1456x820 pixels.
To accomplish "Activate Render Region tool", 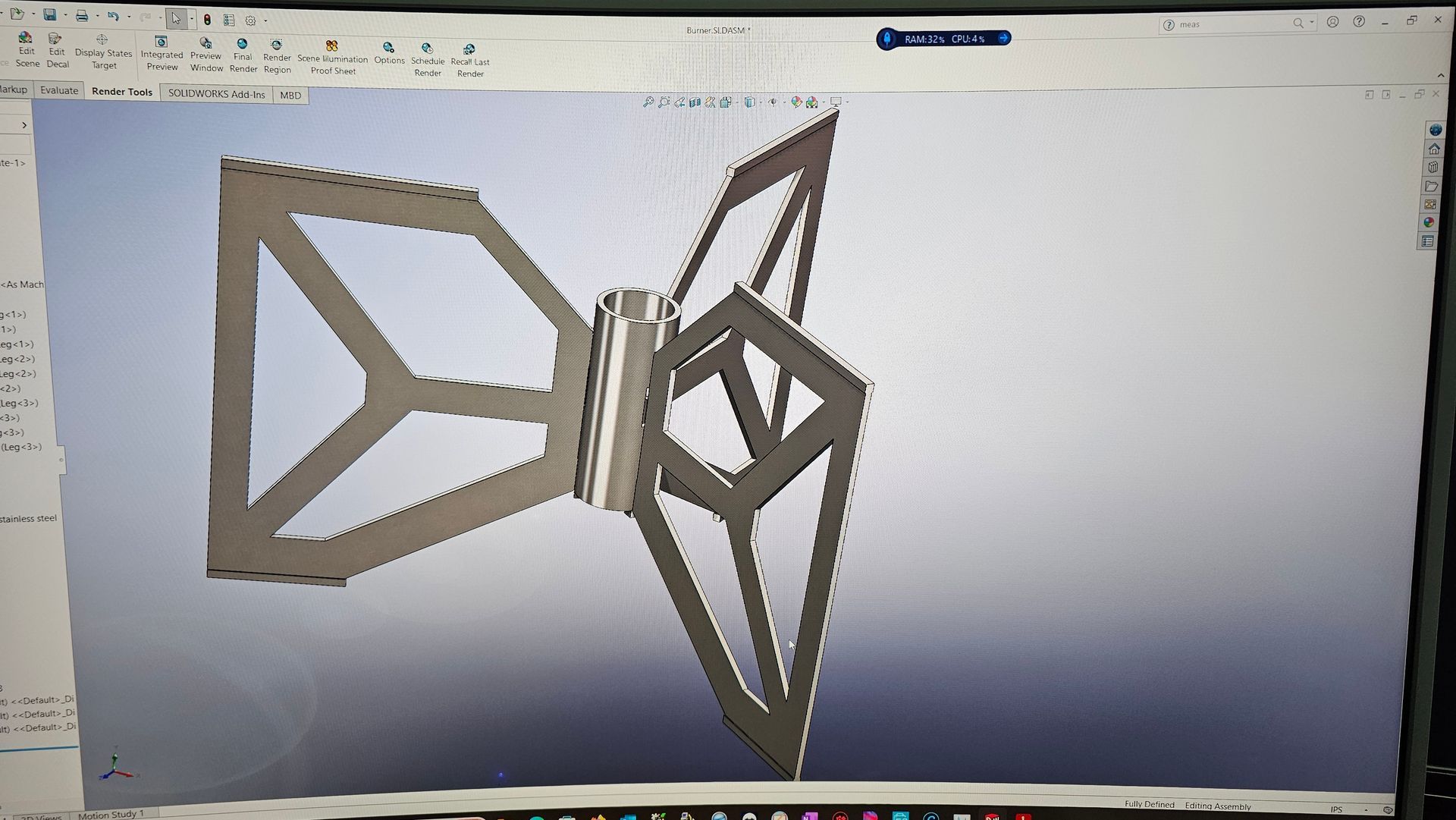I will click(x=277, y=57).
